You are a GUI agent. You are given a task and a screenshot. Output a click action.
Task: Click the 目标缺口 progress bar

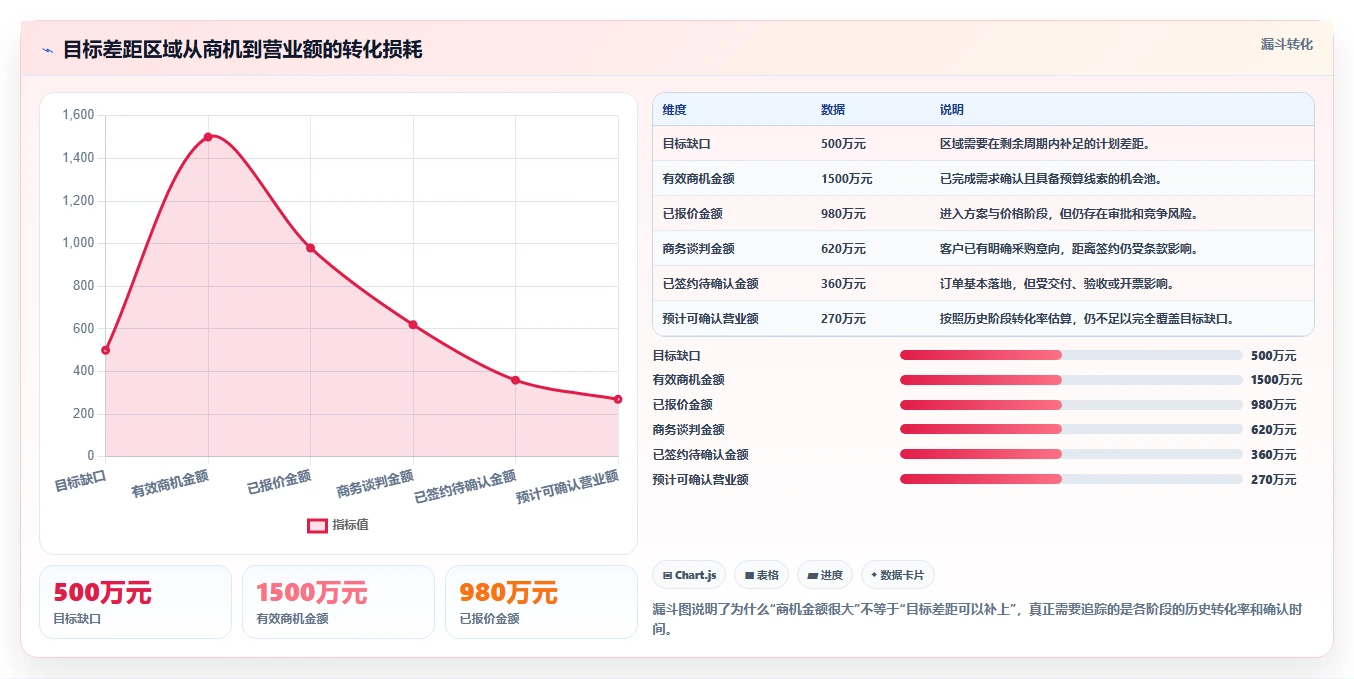(1071, 355)
